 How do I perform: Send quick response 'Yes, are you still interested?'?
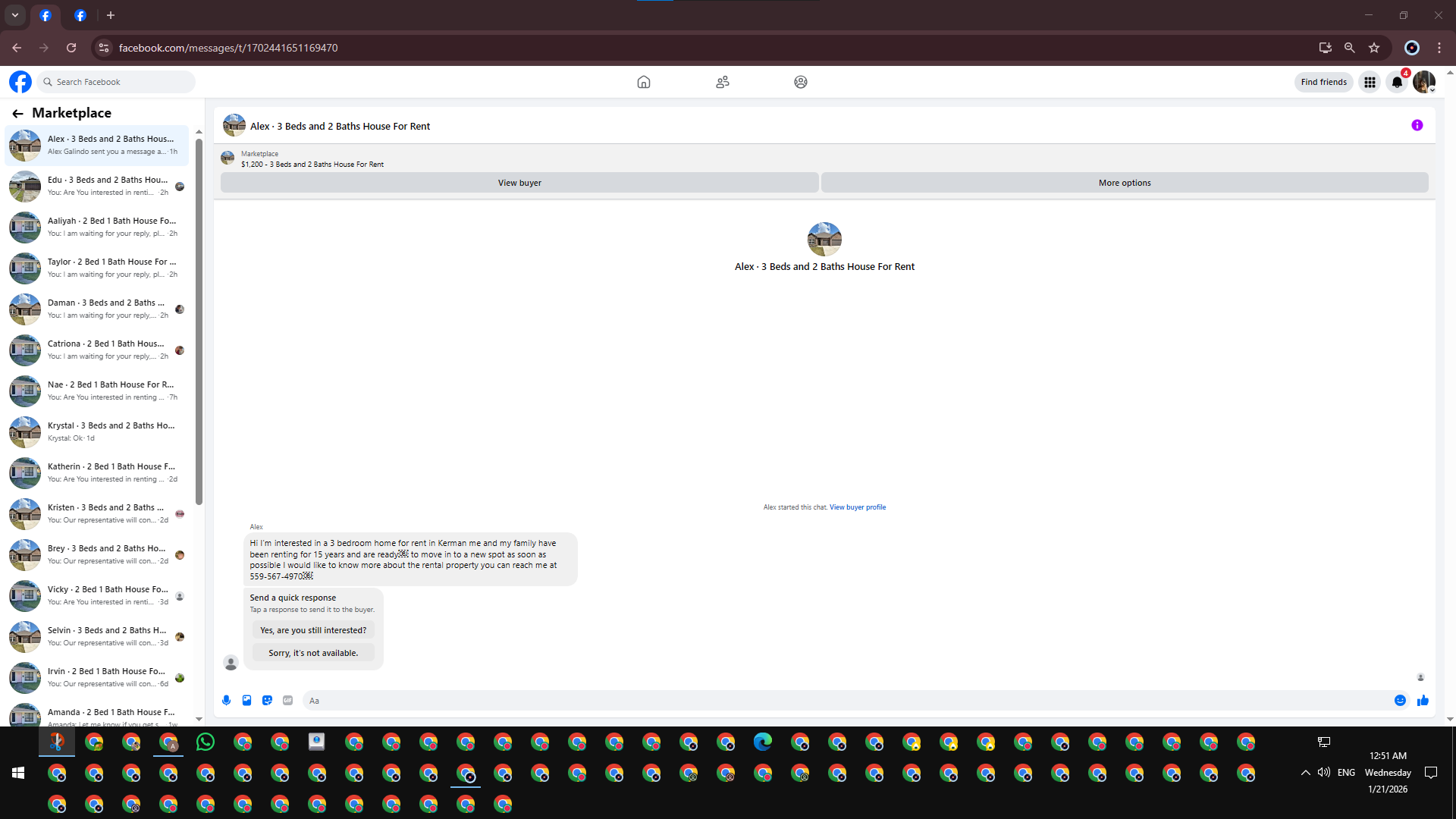coord(313,630)
